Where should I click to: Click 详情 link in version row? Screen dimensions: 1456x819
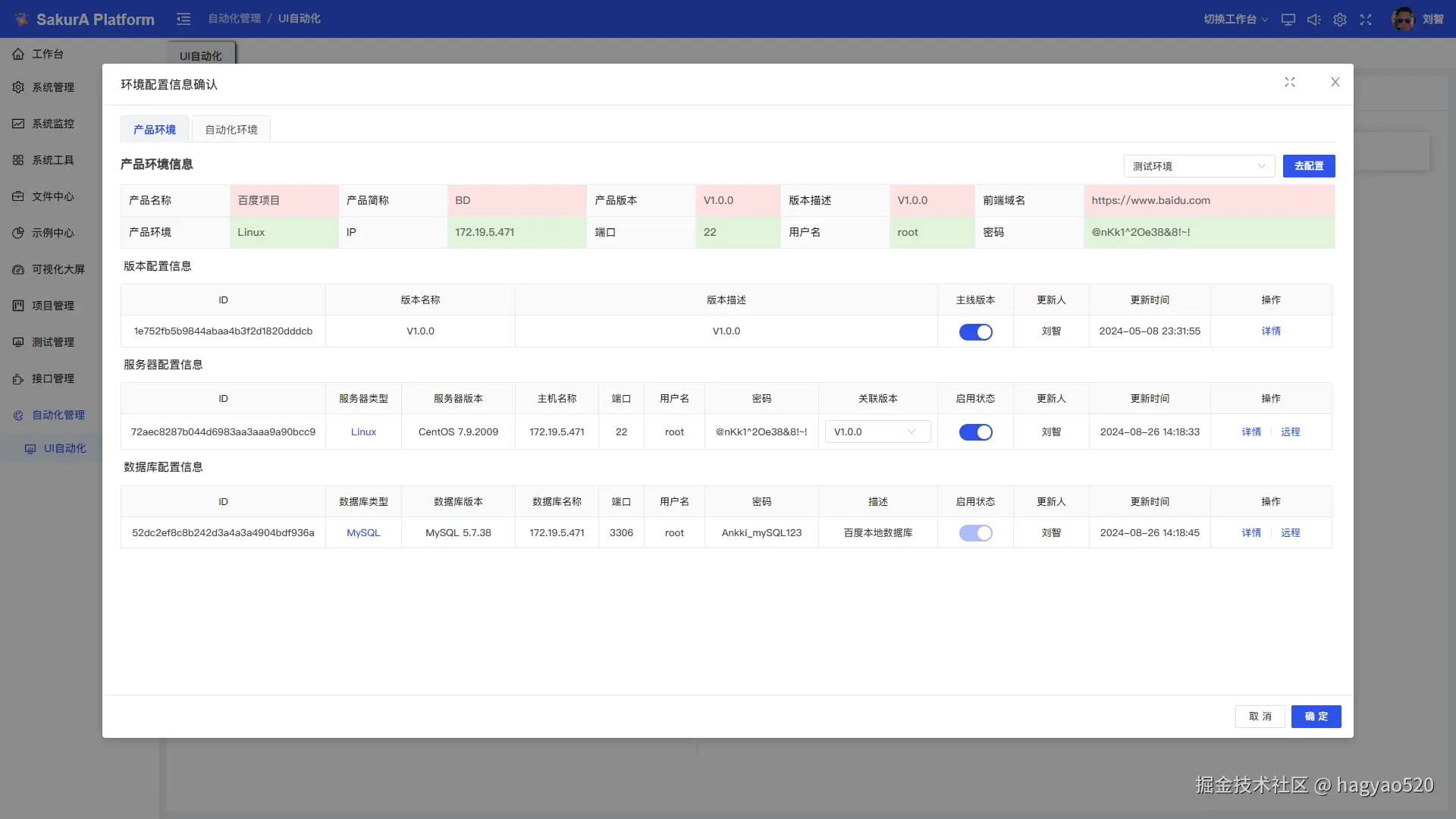click(x=1271, y=331)
